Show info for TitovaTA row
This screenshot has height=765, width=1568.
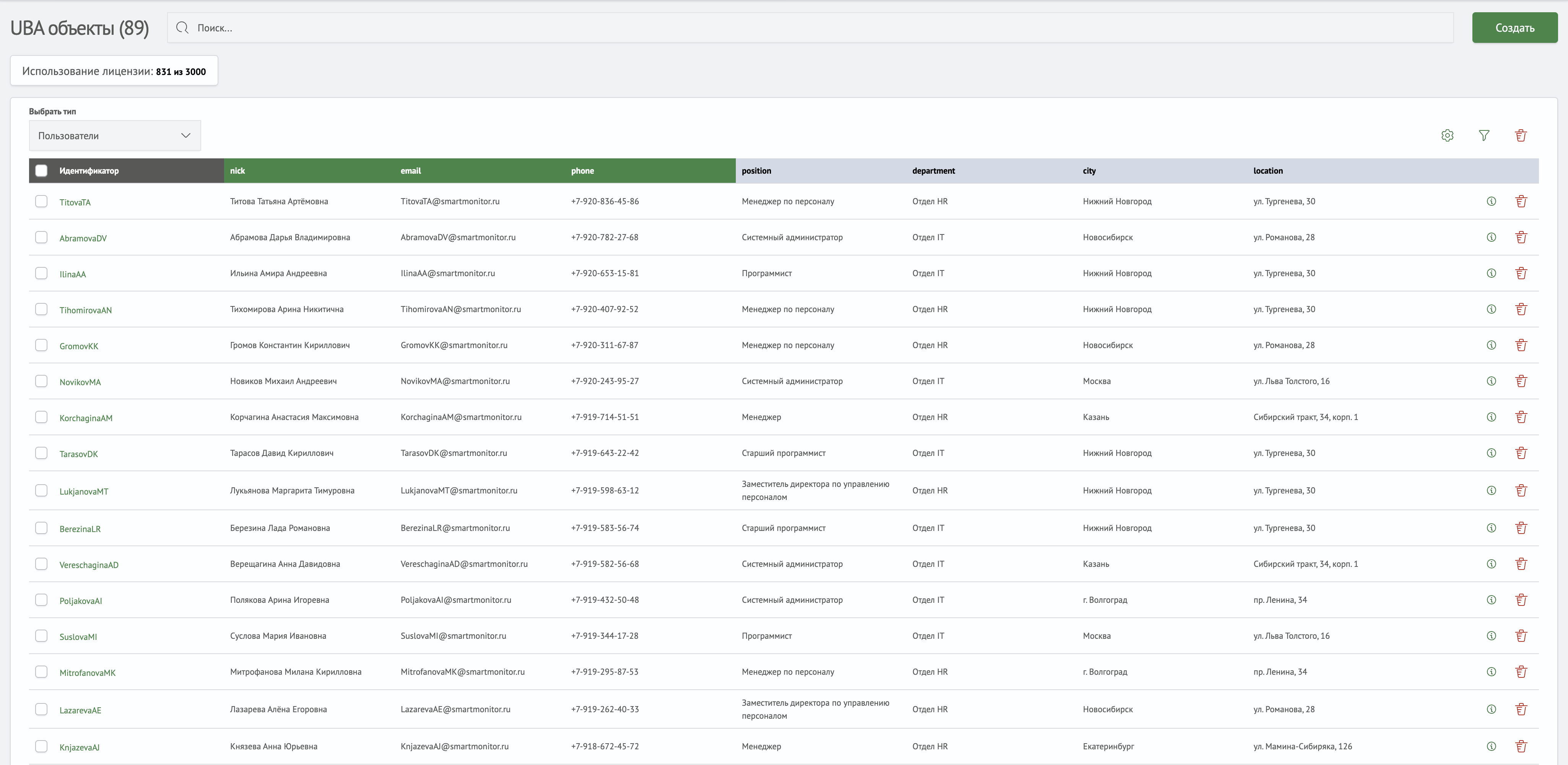point(1491,202)
